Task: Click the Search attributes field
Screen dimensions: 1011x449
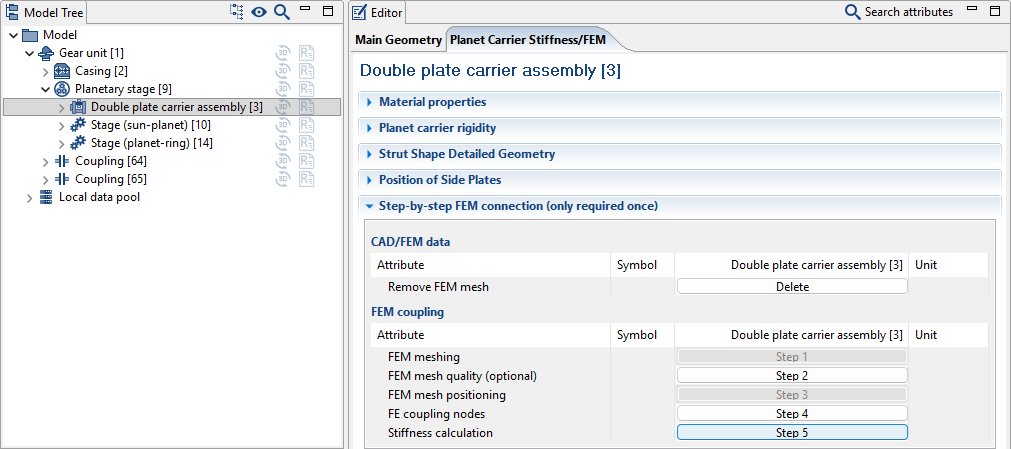Action: click(x=908, y=12)
